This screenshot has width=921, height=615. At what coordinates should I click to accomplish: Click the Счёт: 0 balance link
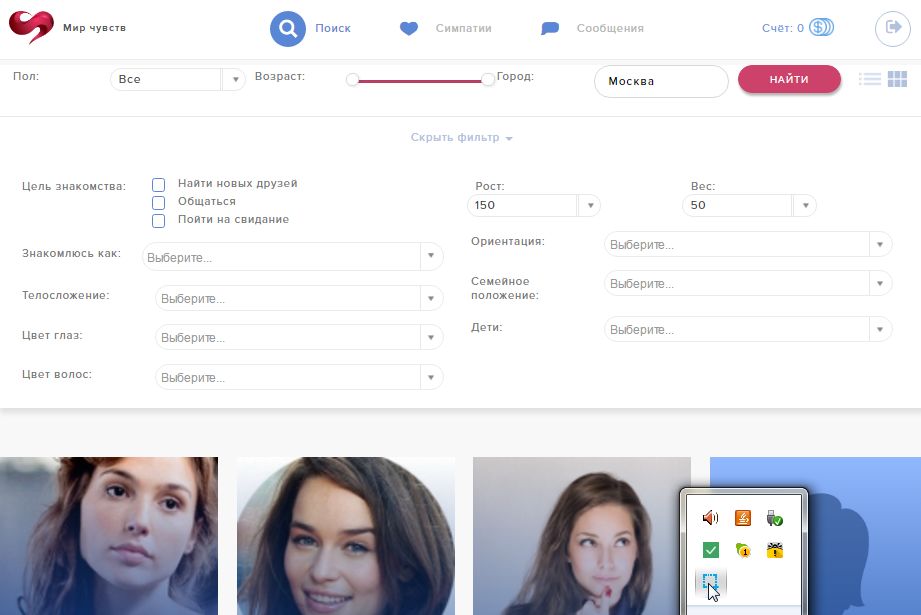coord(782,28)
